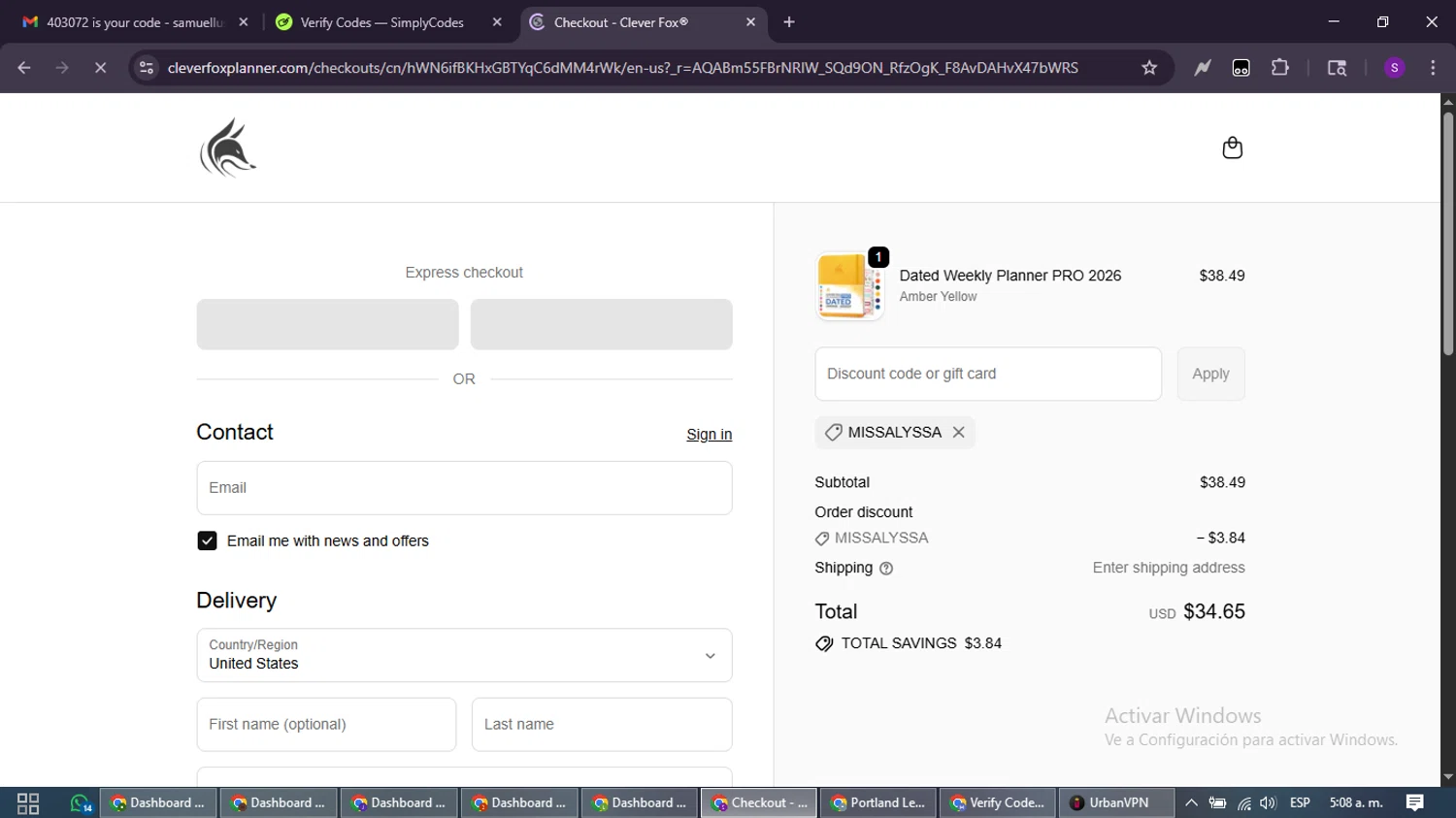The image size is (1456, 818).
Task: Bookmark this page with the star icon
Action: coord(1149,68)
